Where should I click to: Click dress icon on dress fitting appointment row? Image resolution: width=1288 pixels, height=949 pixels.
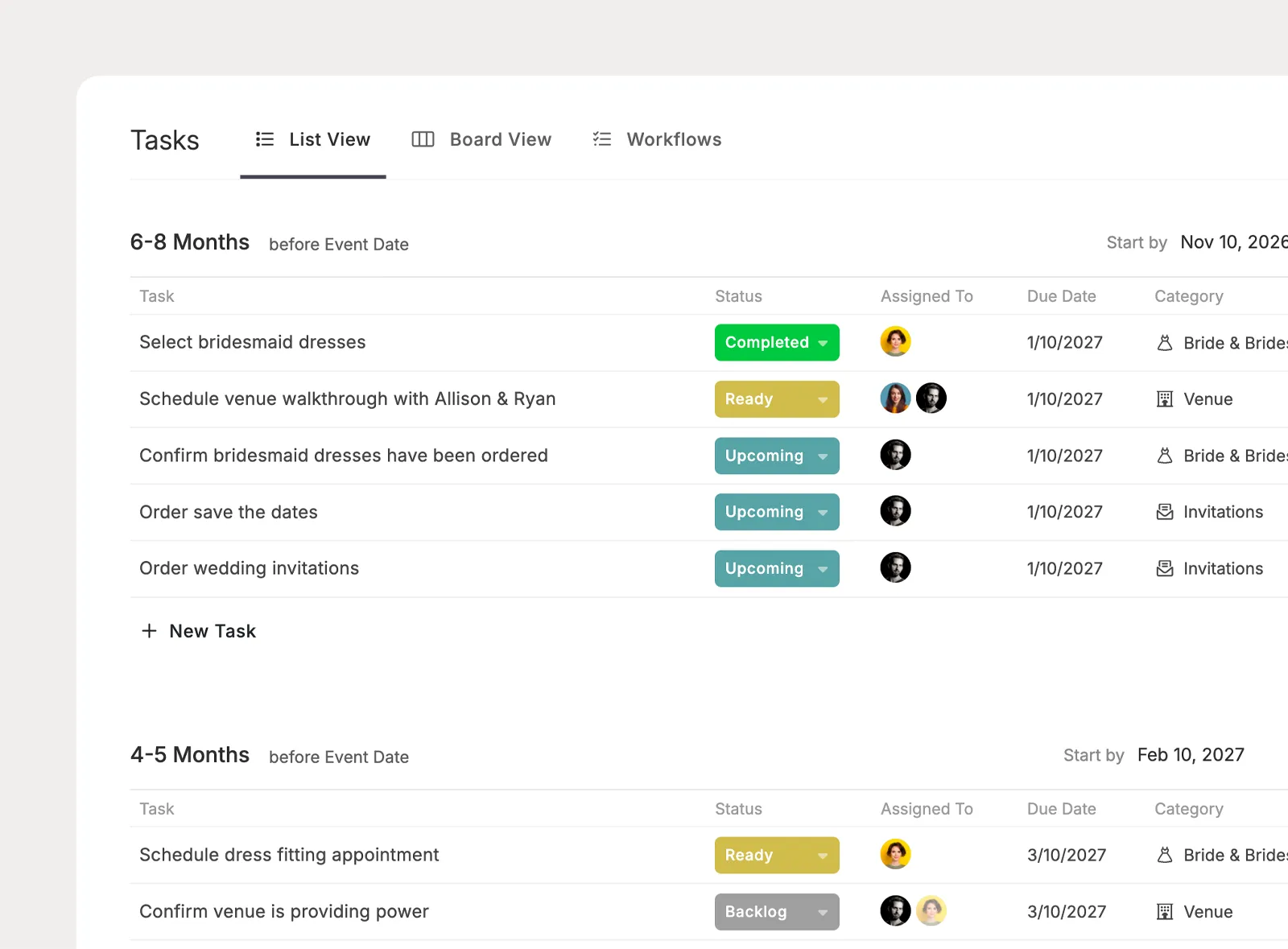(1165, 855)
